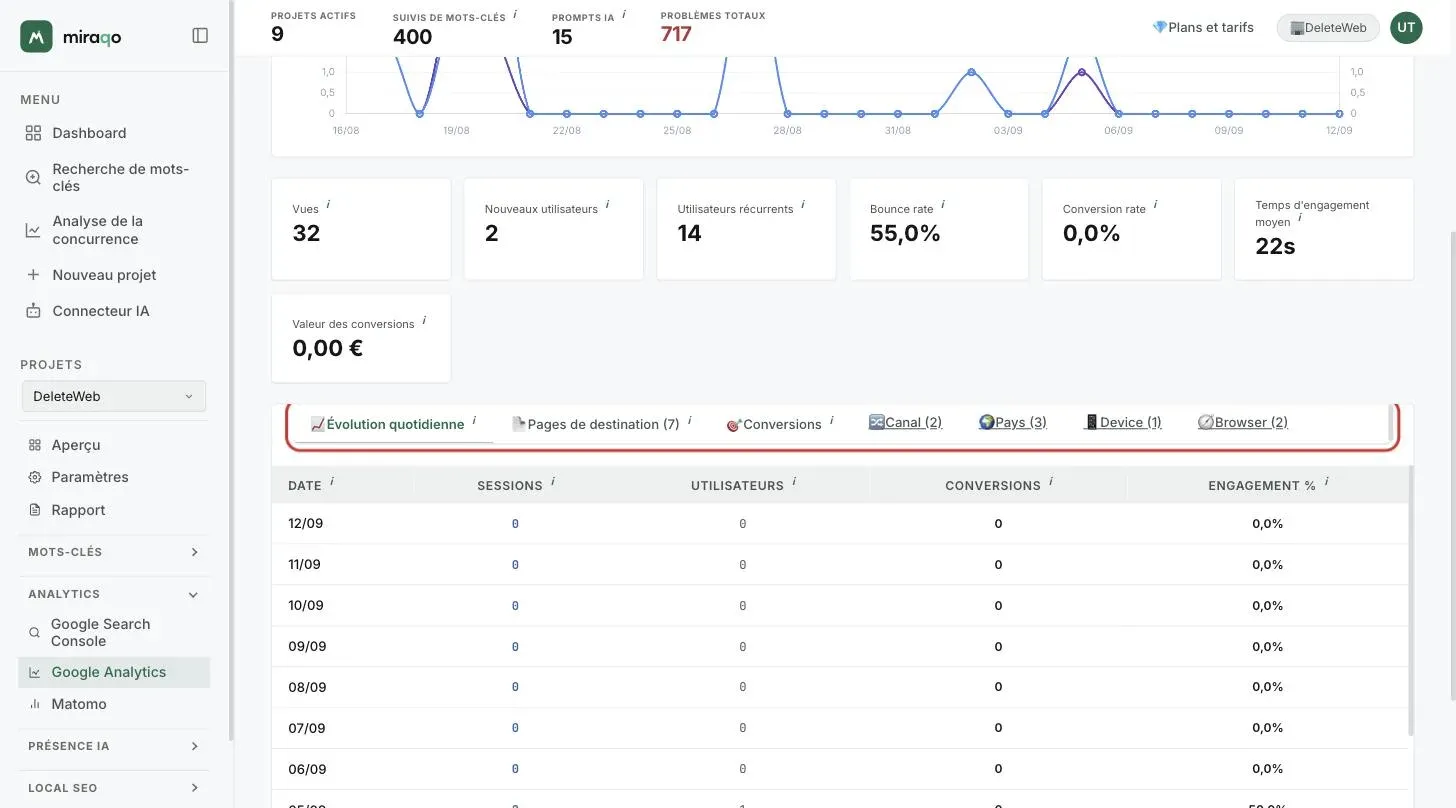Expand the LOCAL SEO section
The image size is (1456, 808).
point(114,788)
